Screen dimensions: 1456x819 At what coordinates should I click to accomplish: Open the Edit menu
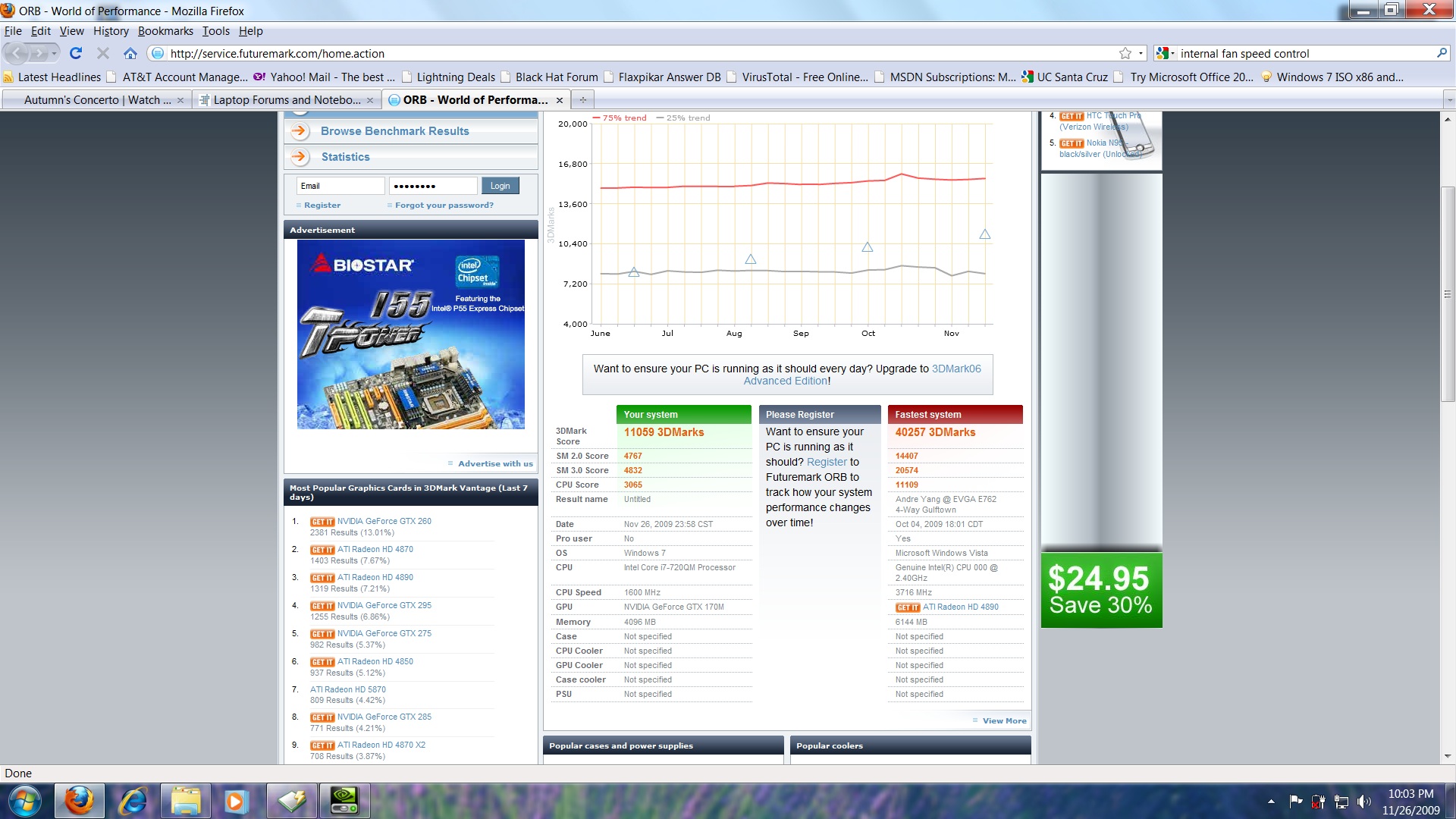pos(40,31)
